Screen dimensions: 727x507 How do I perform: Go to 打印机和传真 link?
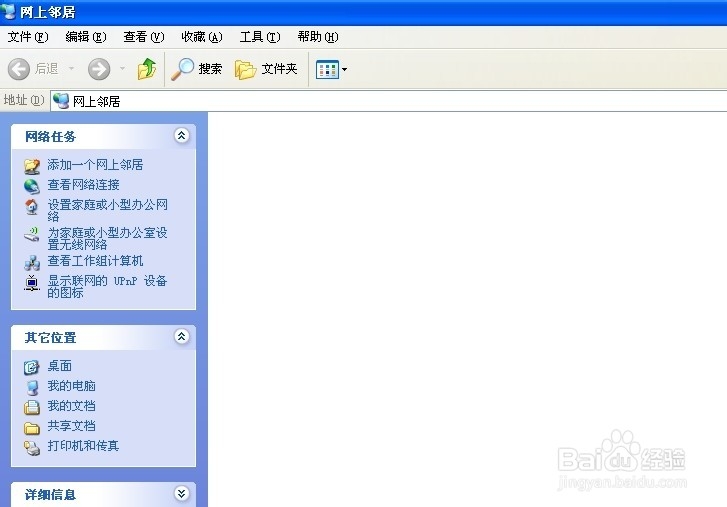coord(83,446)
